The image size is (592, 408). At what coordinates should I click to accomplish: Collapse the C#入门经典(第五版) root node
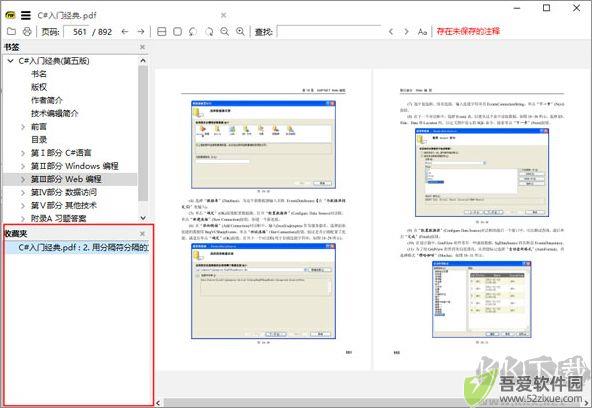[11, 61]
